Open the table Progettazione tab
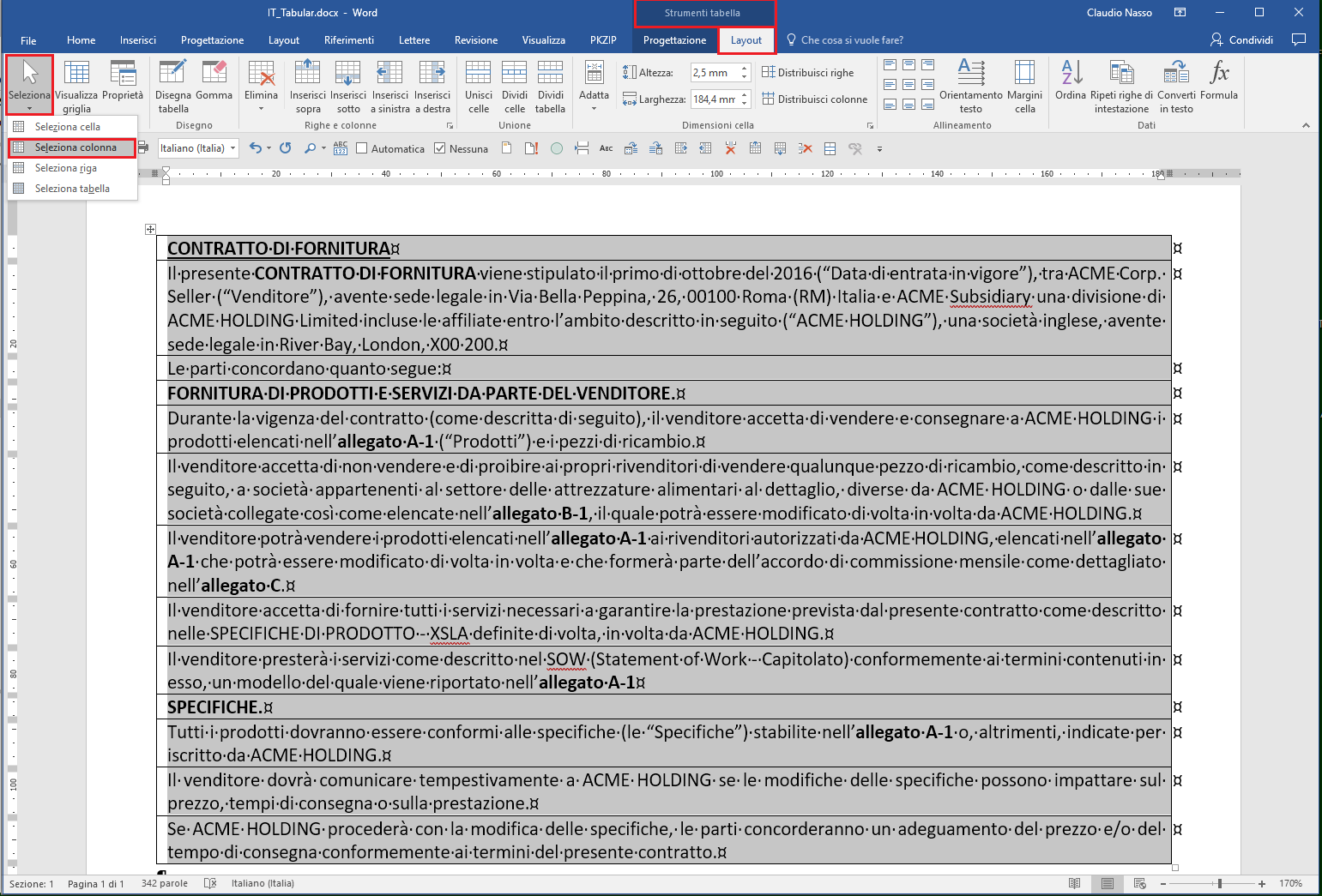This screenshot has width=1322, height=896. coord(674,40)
